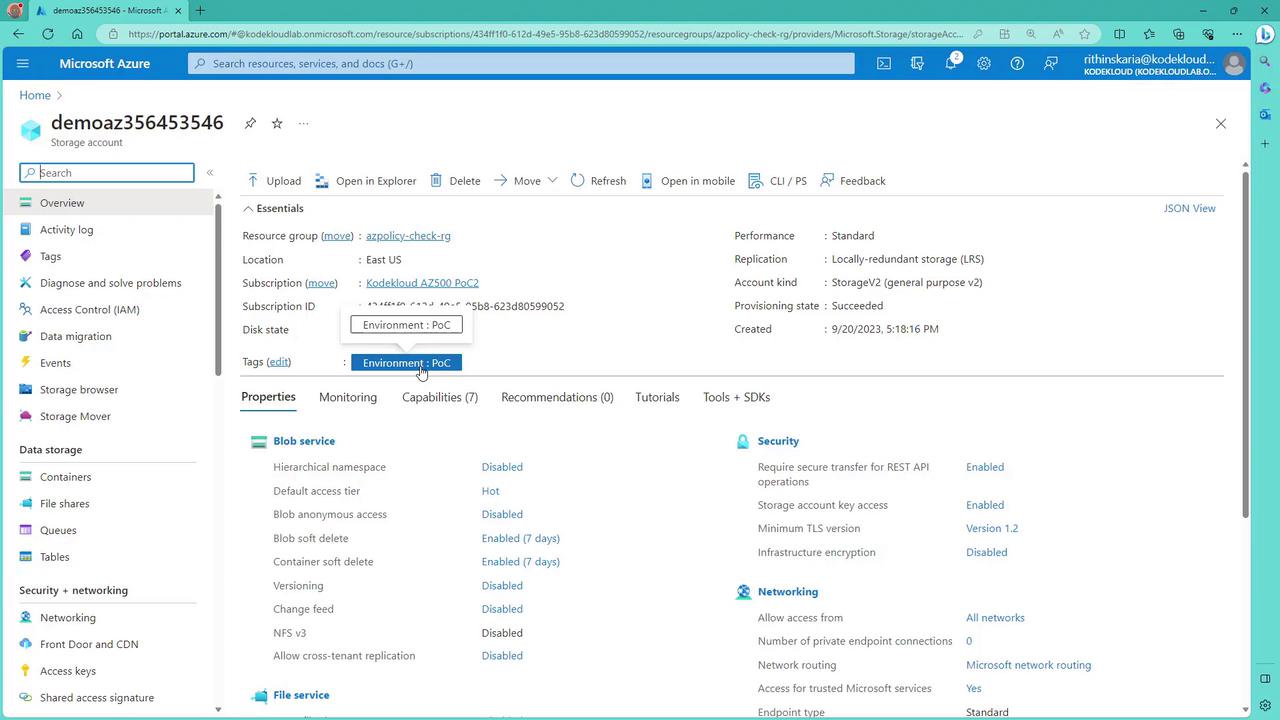
Task: Collapse the left resource menu
Action: tap(210, 173)
